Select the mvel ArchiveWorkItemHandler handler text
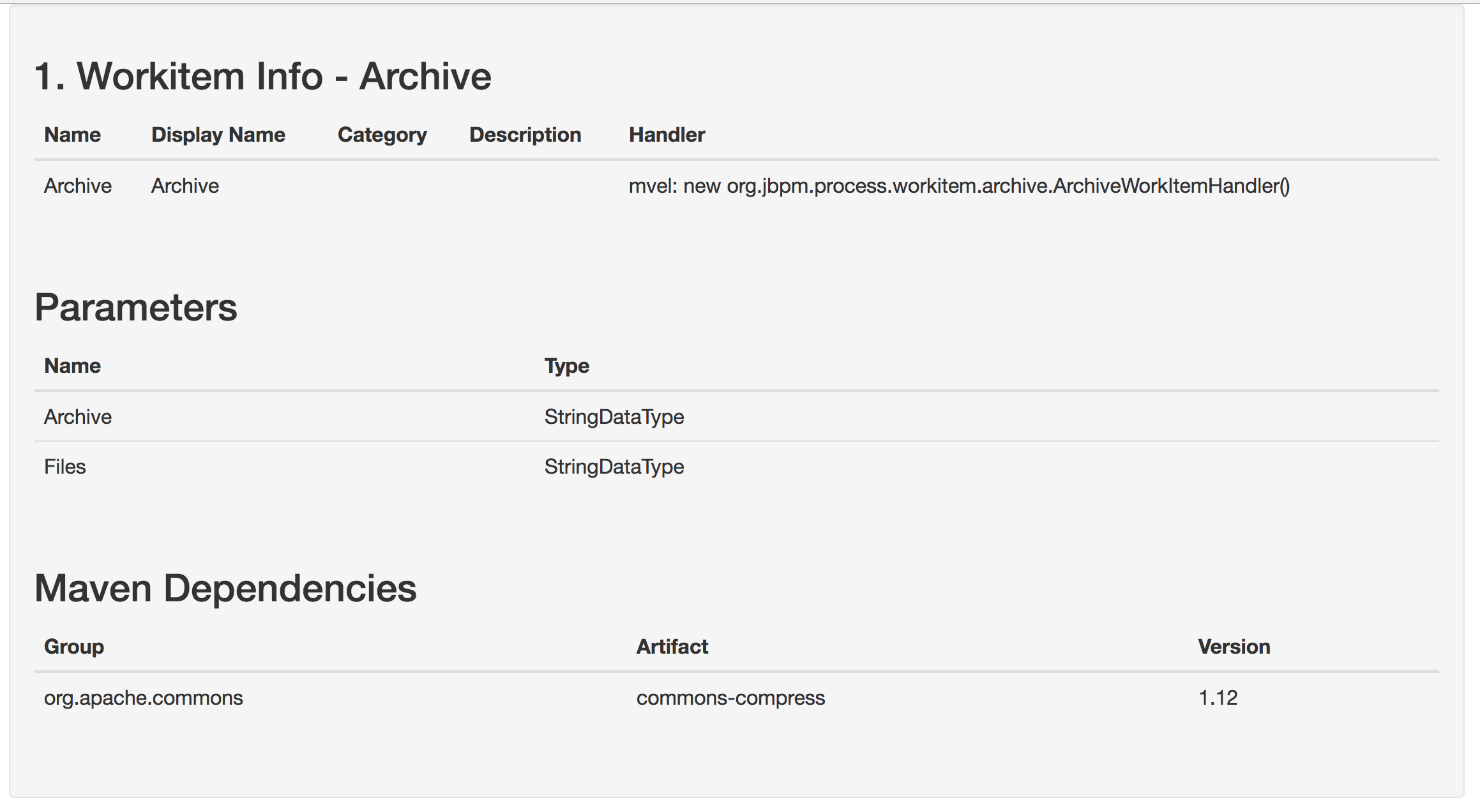 click(x=959, y=186)
